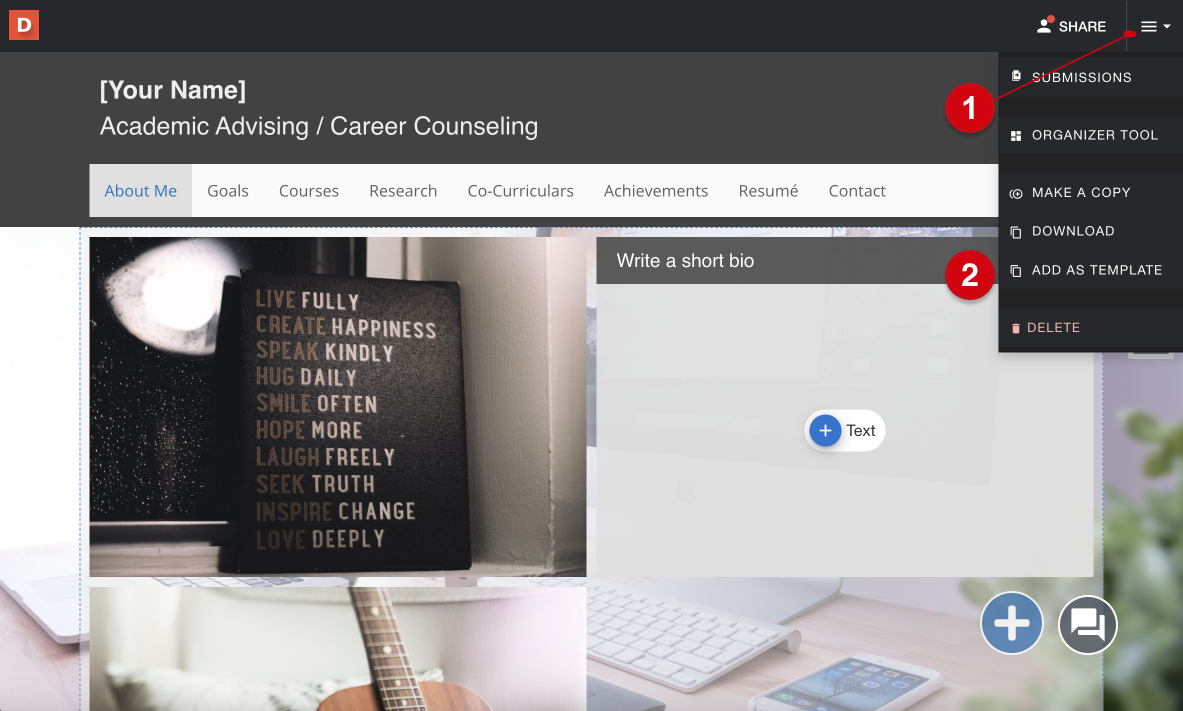Viewport: 1183px width, 711px height.
Task: Click the orange D logo icon
Action: tap(23, 26)
